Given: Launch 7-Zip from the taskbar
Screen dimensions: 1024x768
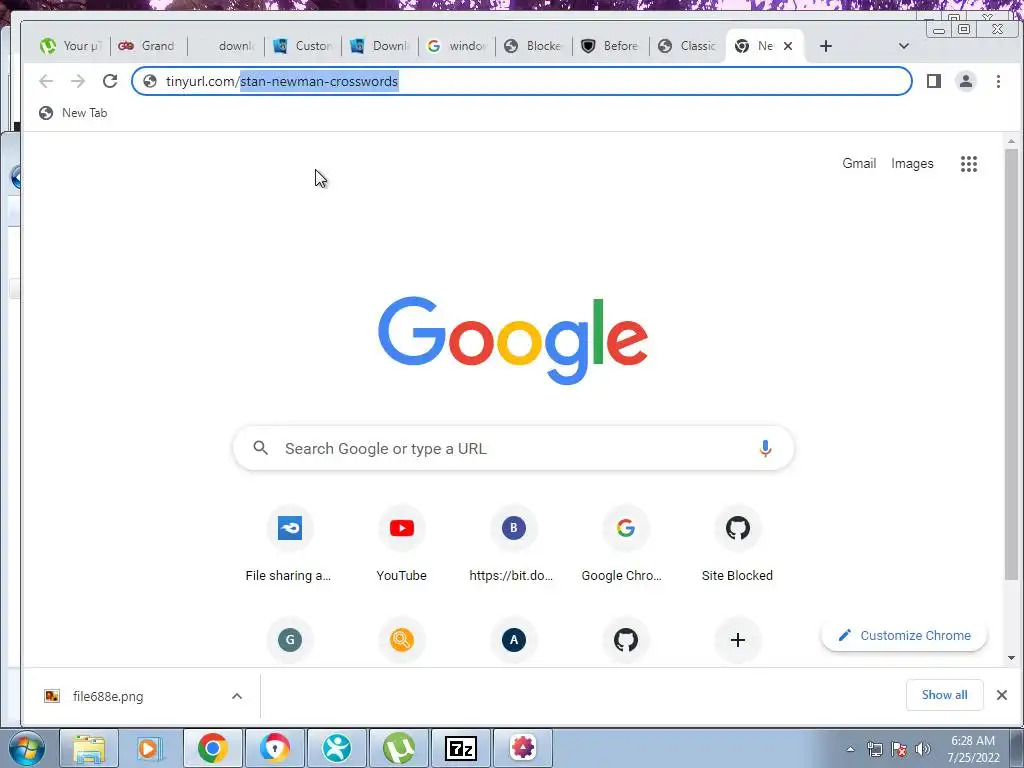Looking at the screenshot, I should pyautogui.click(x=460, y=748).
